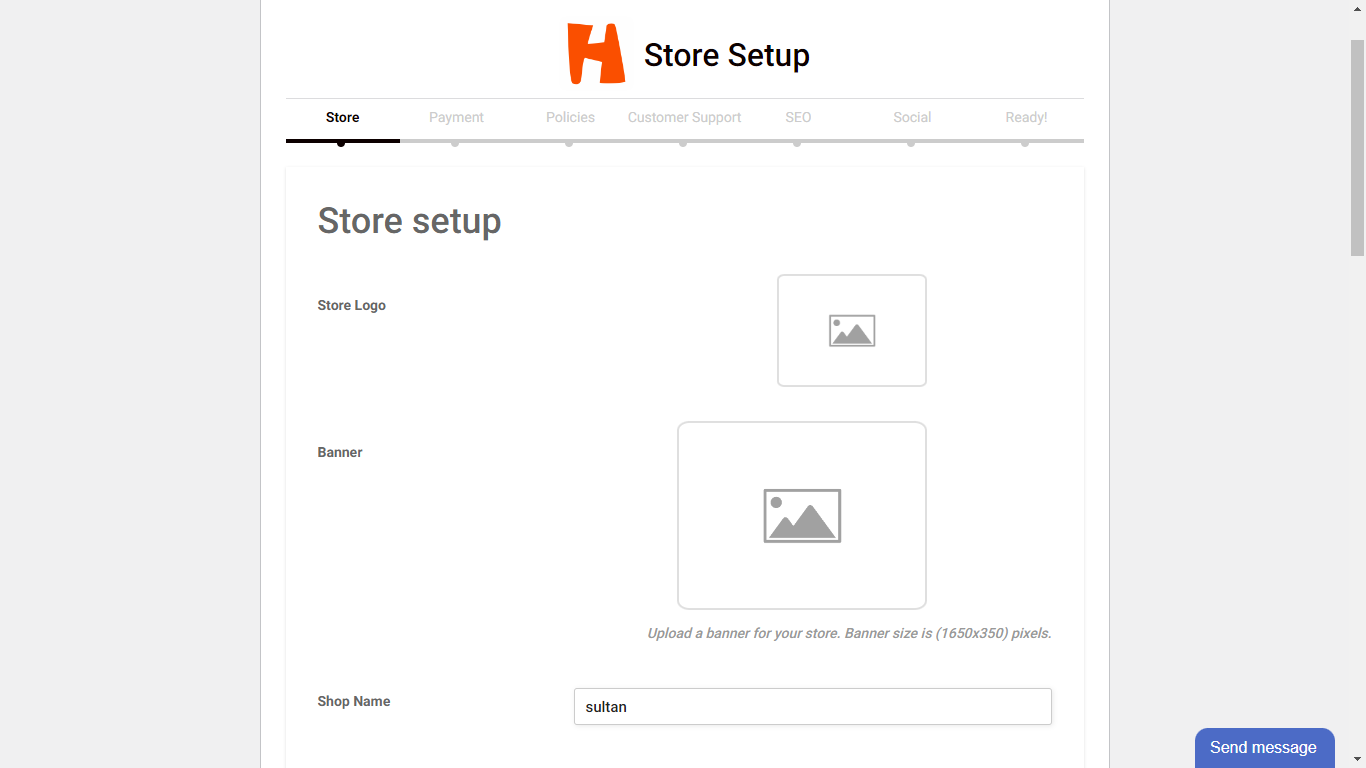Upload an image in Store Logo placeholder
Viewport: 1366px width, 768px height.
pyautogui.click(x=851, y=330)
